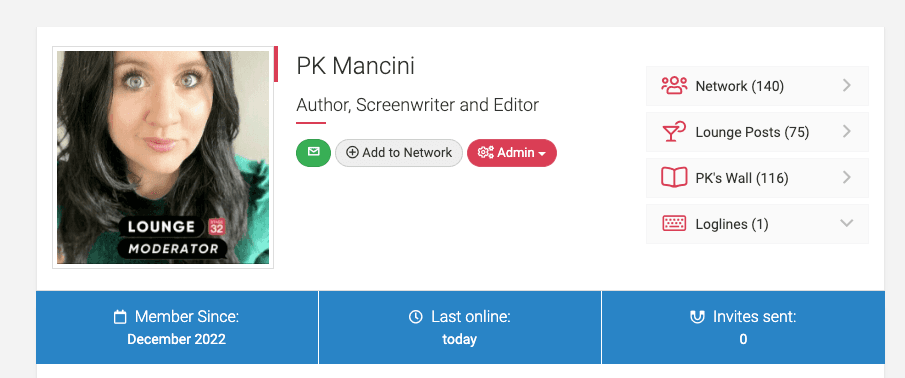The width and height of the screenshot is (905, 378).
Task: Open PK's Wall via right chevron
Action: pyautogui.click(x=847, y=177)
